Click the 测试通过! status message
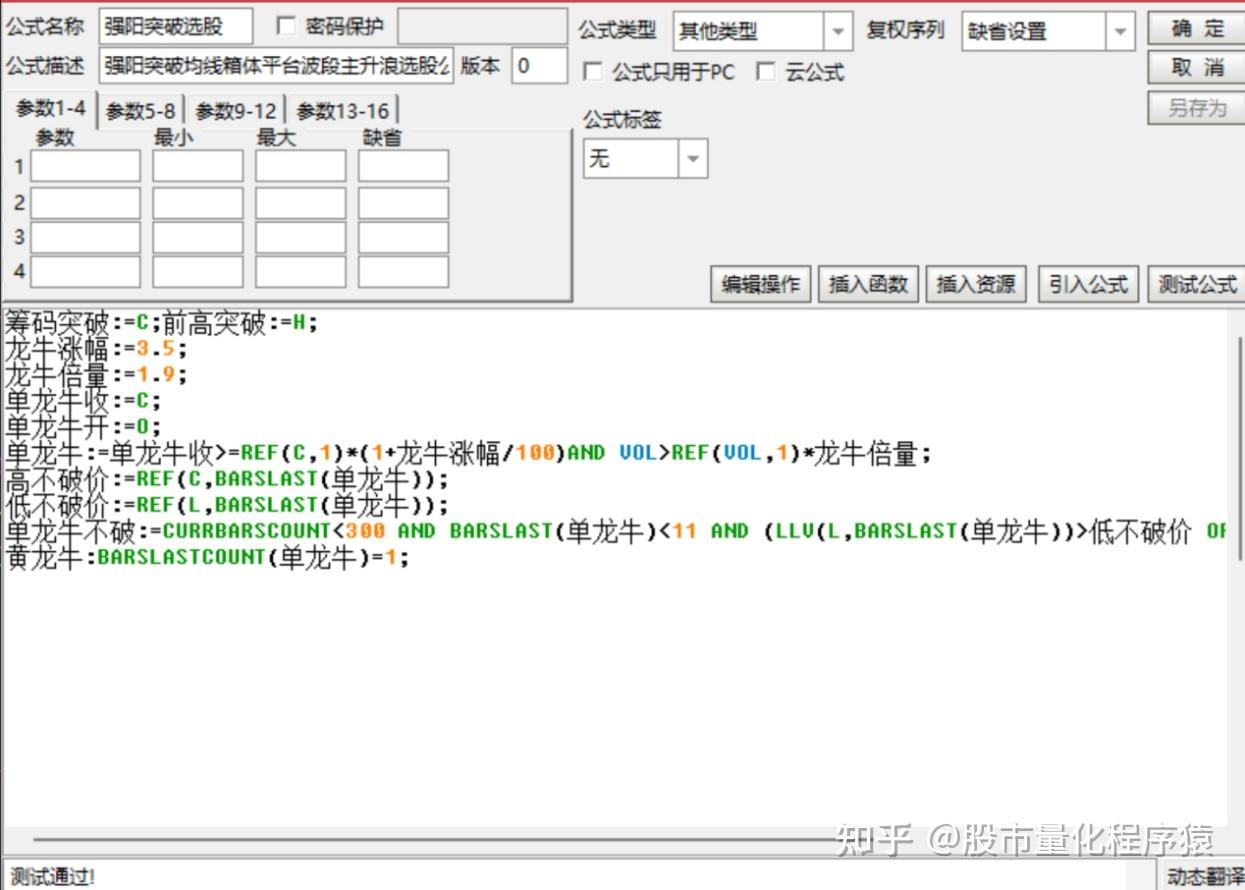The image size is (1245, 890). coord(51,877)
